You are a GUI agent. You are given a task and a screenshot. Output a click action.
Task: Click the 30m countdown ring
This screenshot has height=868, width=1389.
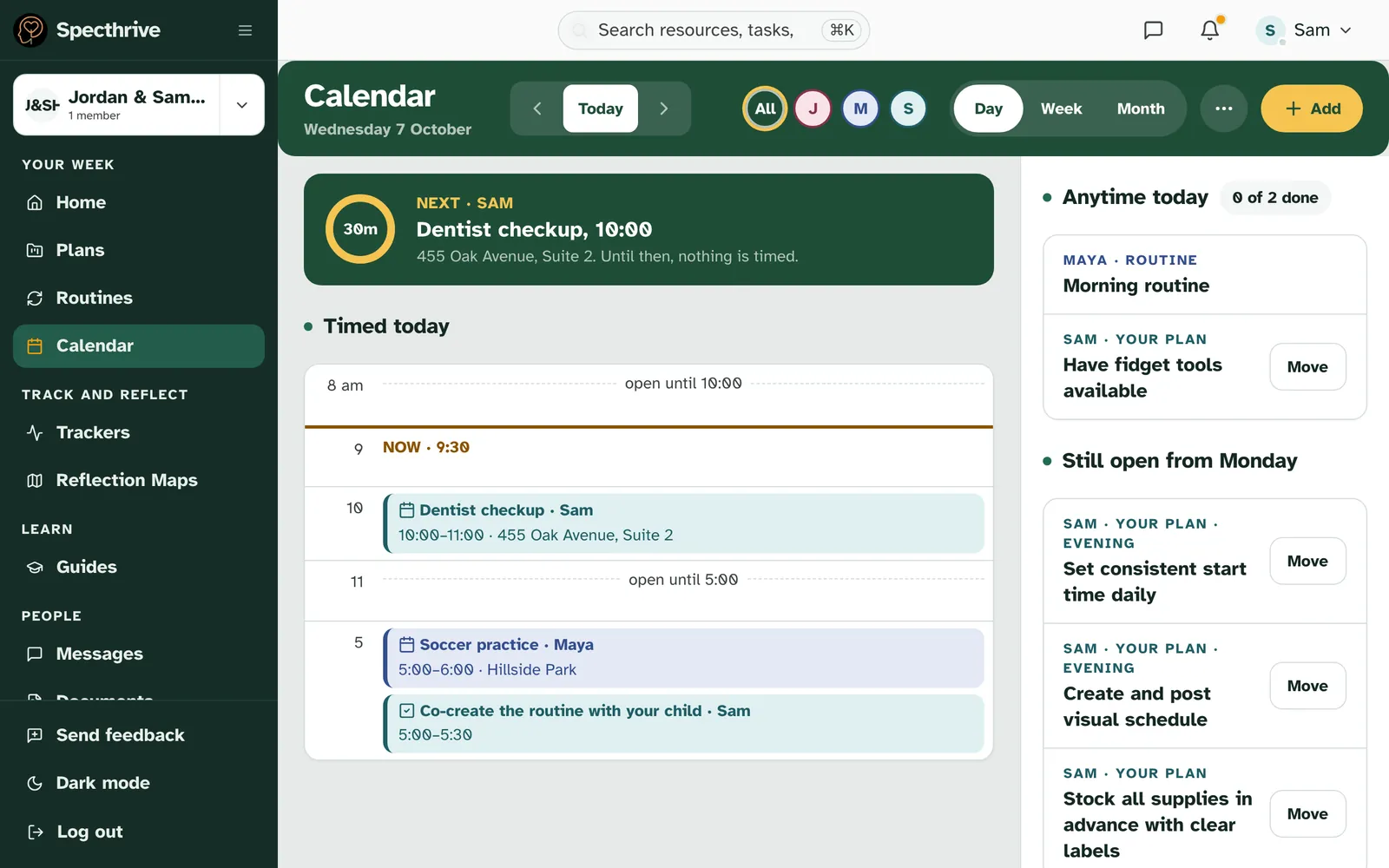click(x=360, y=229)
